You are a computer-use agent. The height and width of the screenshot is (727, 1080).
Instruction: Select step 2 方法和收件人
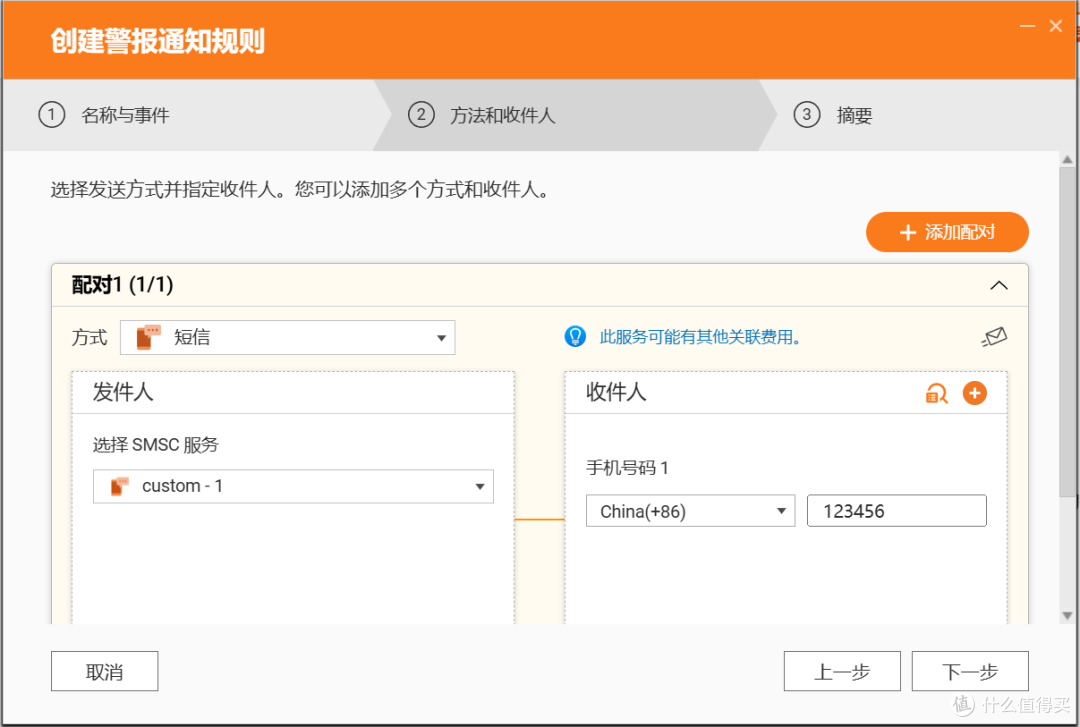pyautogui.click(x=482, y=115)
